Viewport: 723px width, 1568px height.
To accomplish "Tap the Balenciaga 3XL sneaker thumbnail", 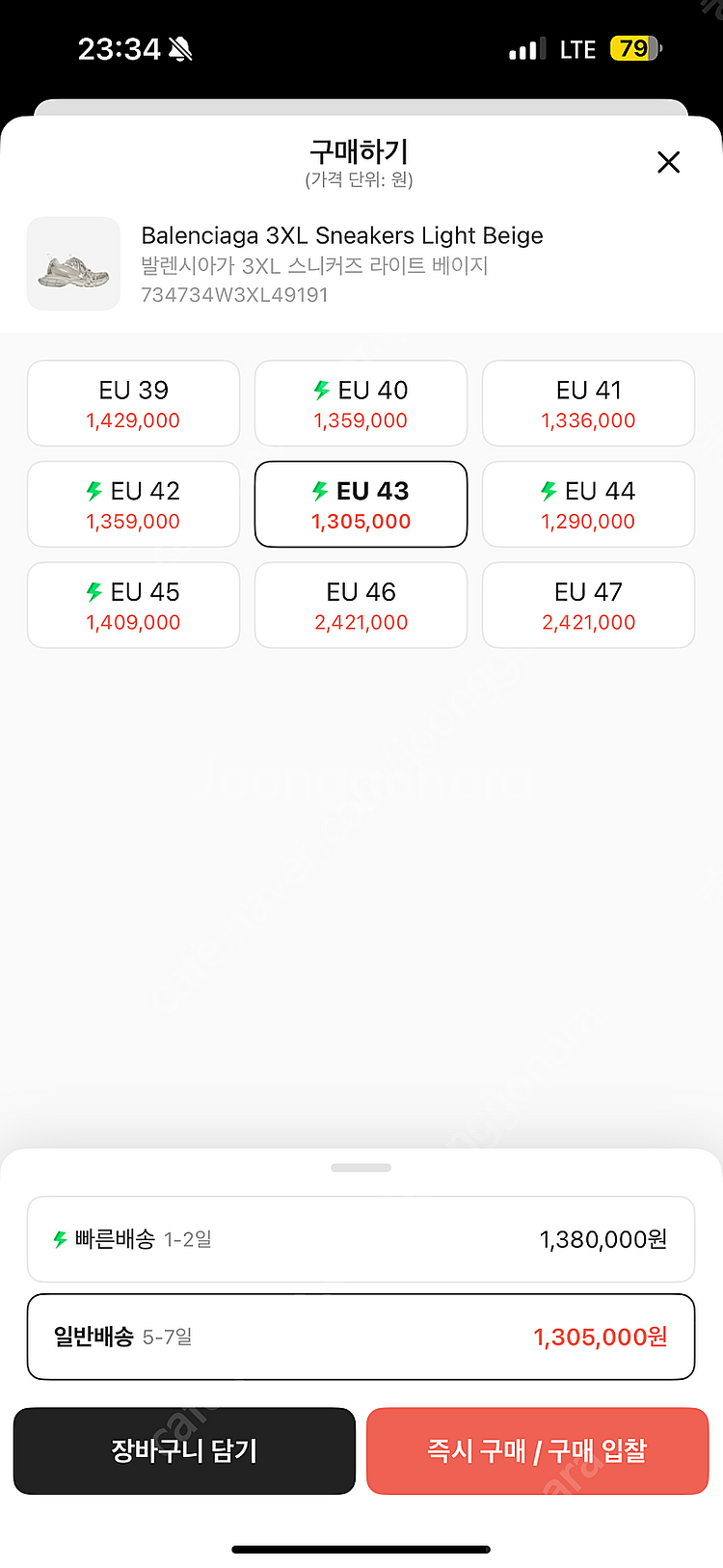I will (73, 263).
